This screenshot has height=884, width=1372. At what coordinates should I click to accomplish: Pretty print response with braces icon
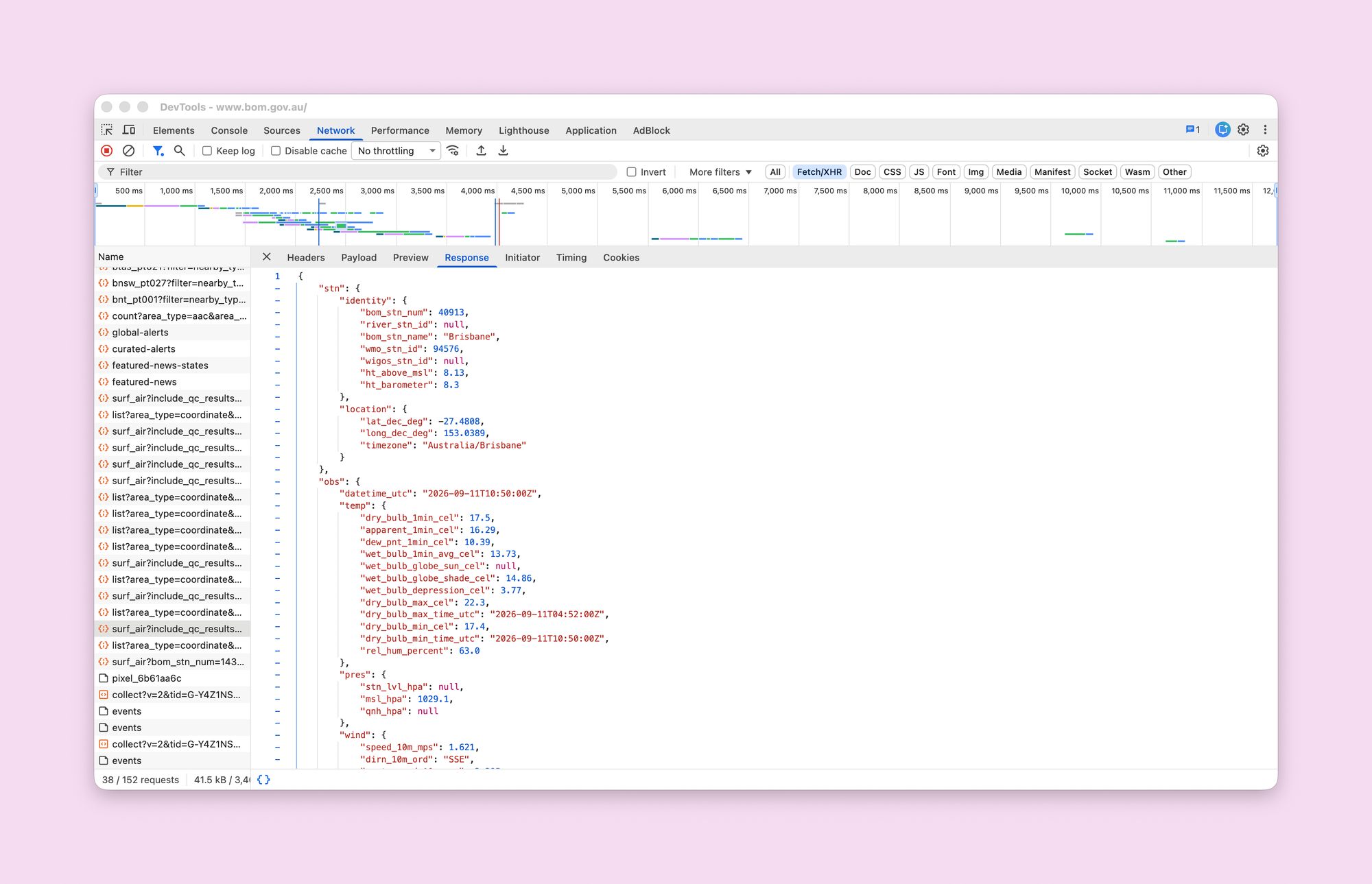(x=263, y=780)
